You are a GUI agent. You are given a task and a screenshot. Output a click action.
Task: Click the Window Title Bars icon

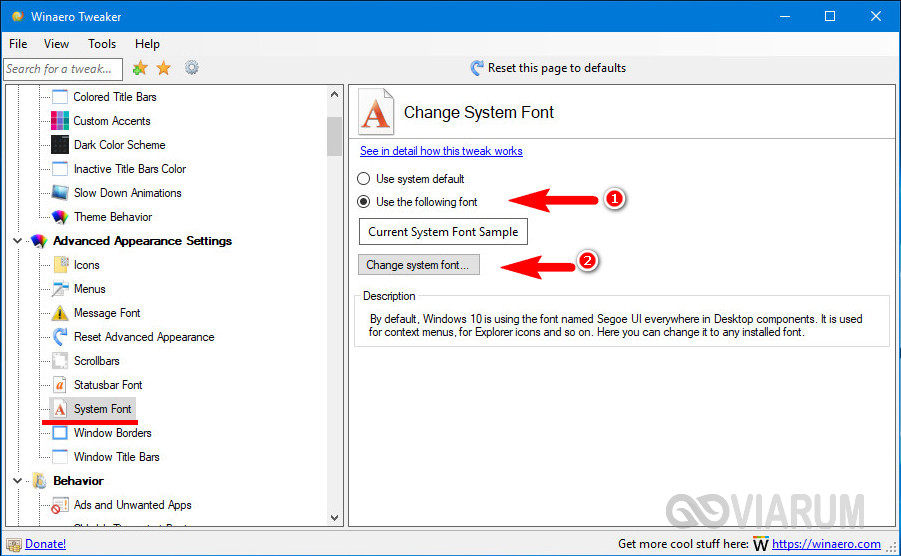click(60, 457)
